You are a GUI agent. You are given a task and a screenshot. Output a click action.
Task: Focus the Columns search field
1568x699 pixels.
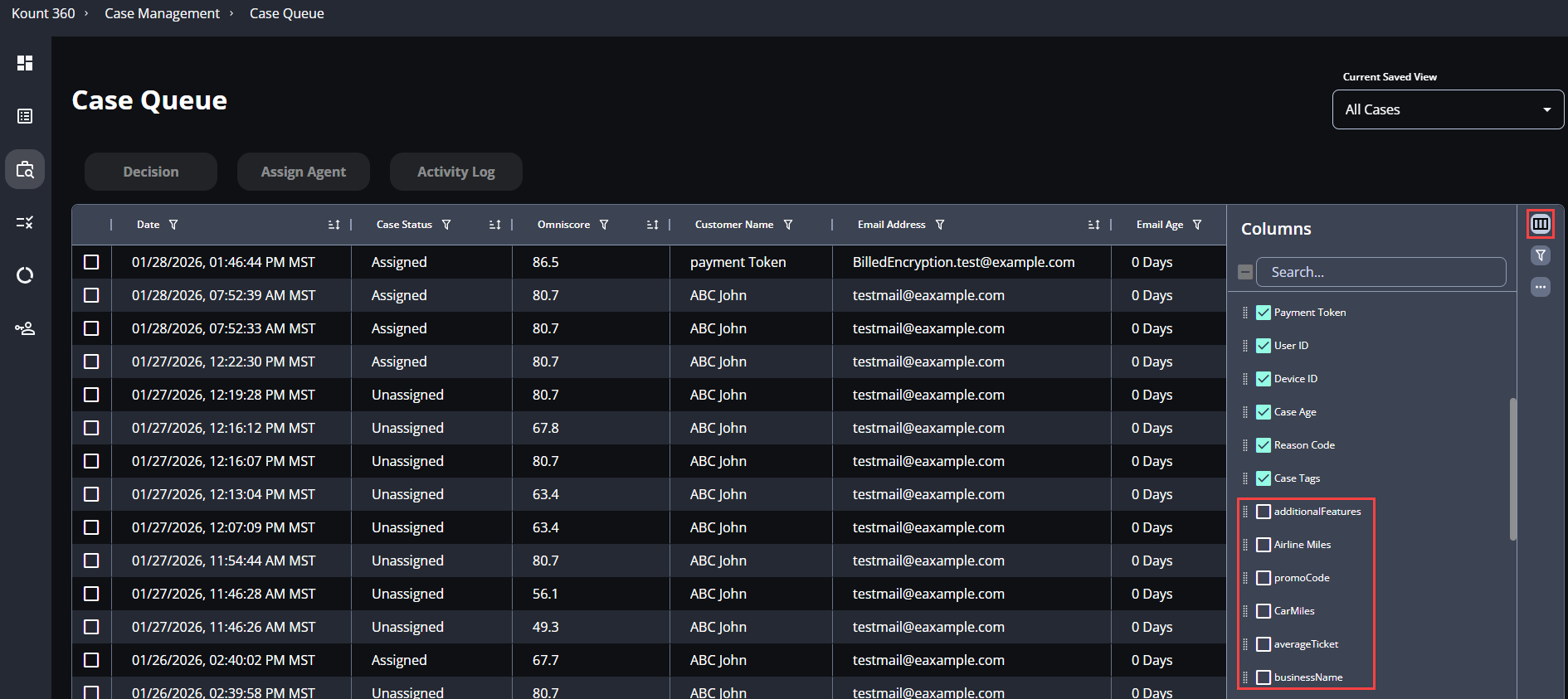click(1381, 272)
